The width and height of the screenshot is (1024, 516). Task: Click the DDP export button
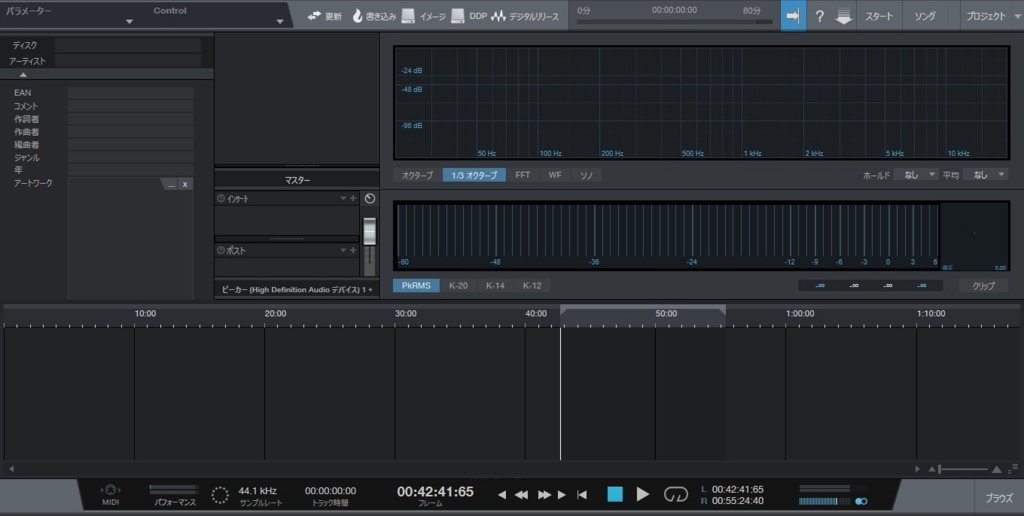coord(469,16)
